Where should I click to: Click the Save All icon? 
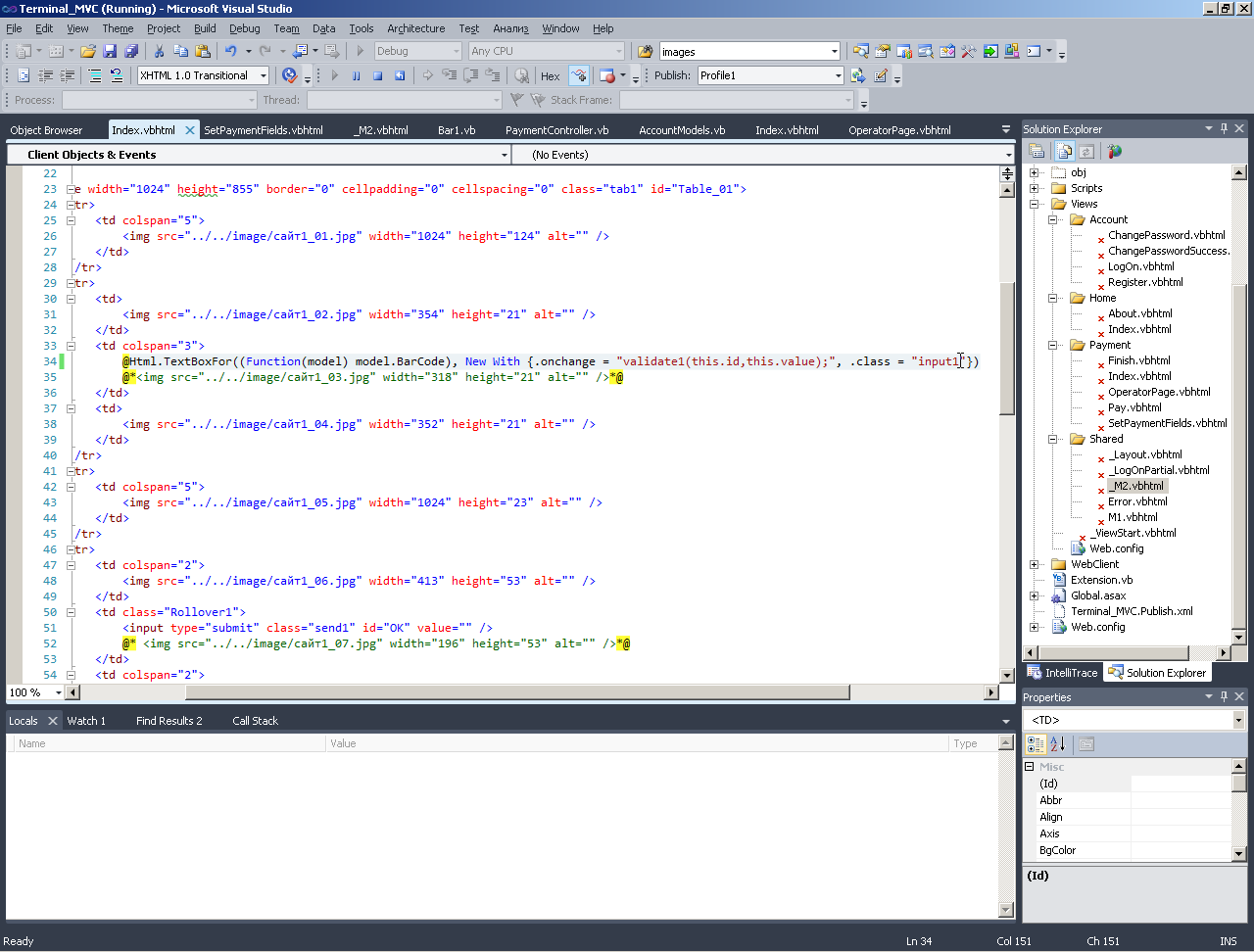point(129,51)
